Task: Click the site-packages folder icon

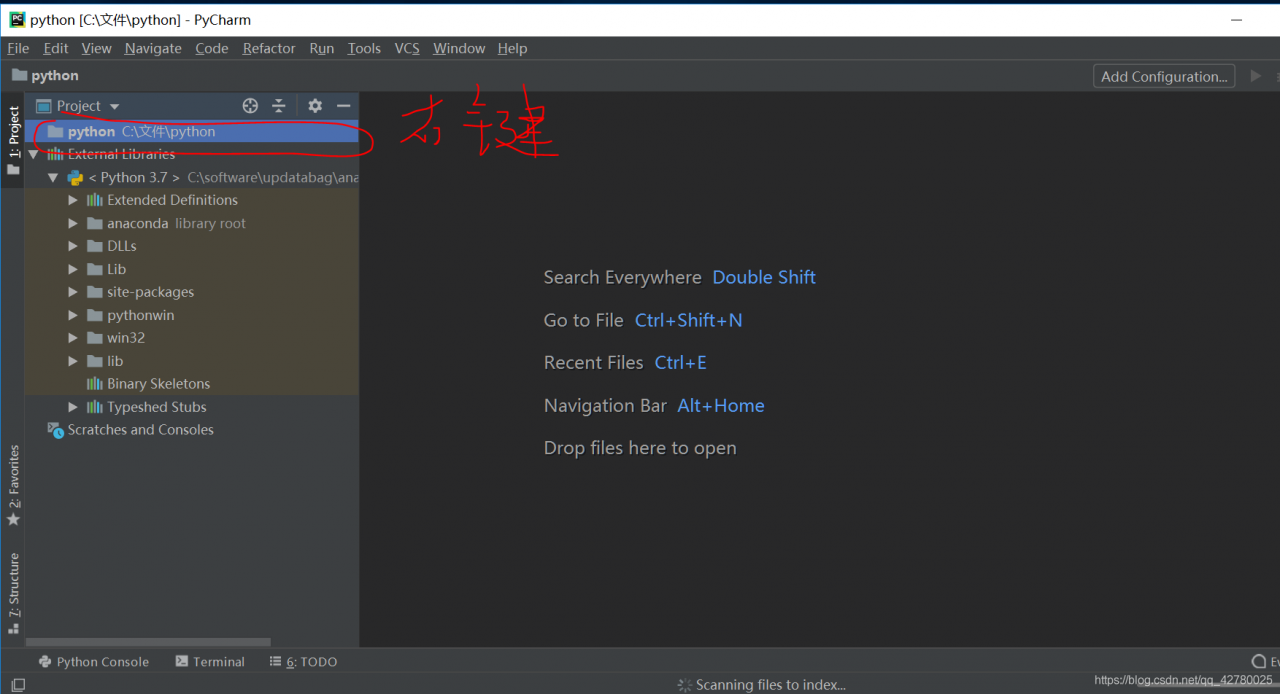Action: (95, 292)
